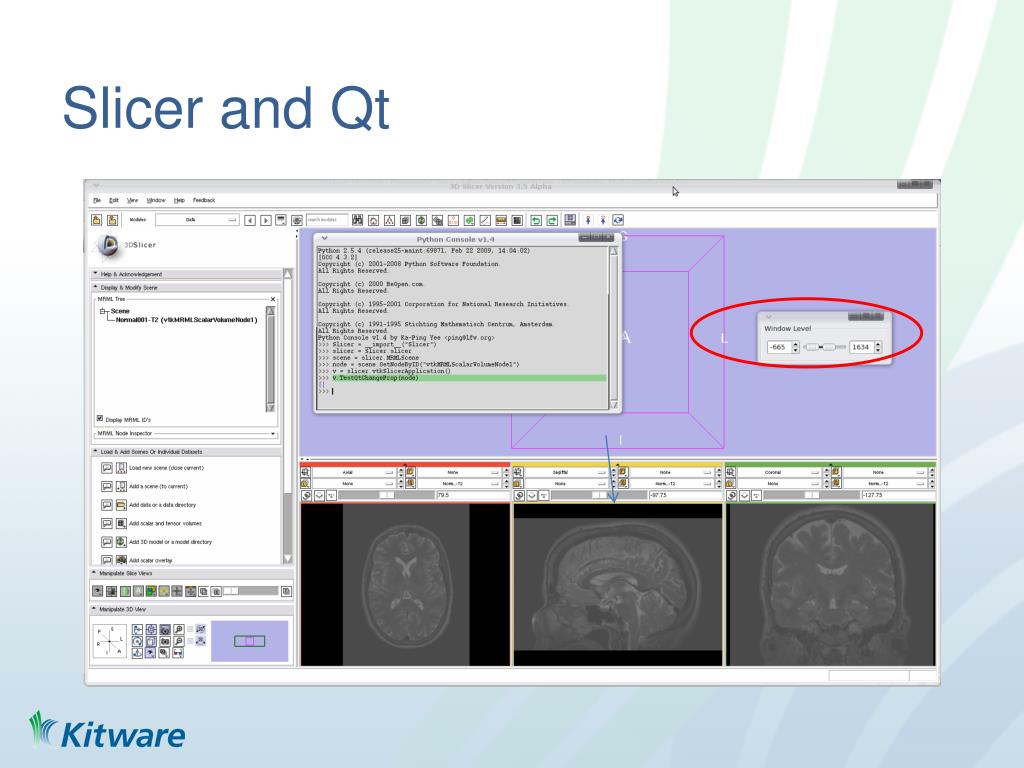Select Normal001-T2 node in MRML tree
The image size is (1024, 768).
186,320
